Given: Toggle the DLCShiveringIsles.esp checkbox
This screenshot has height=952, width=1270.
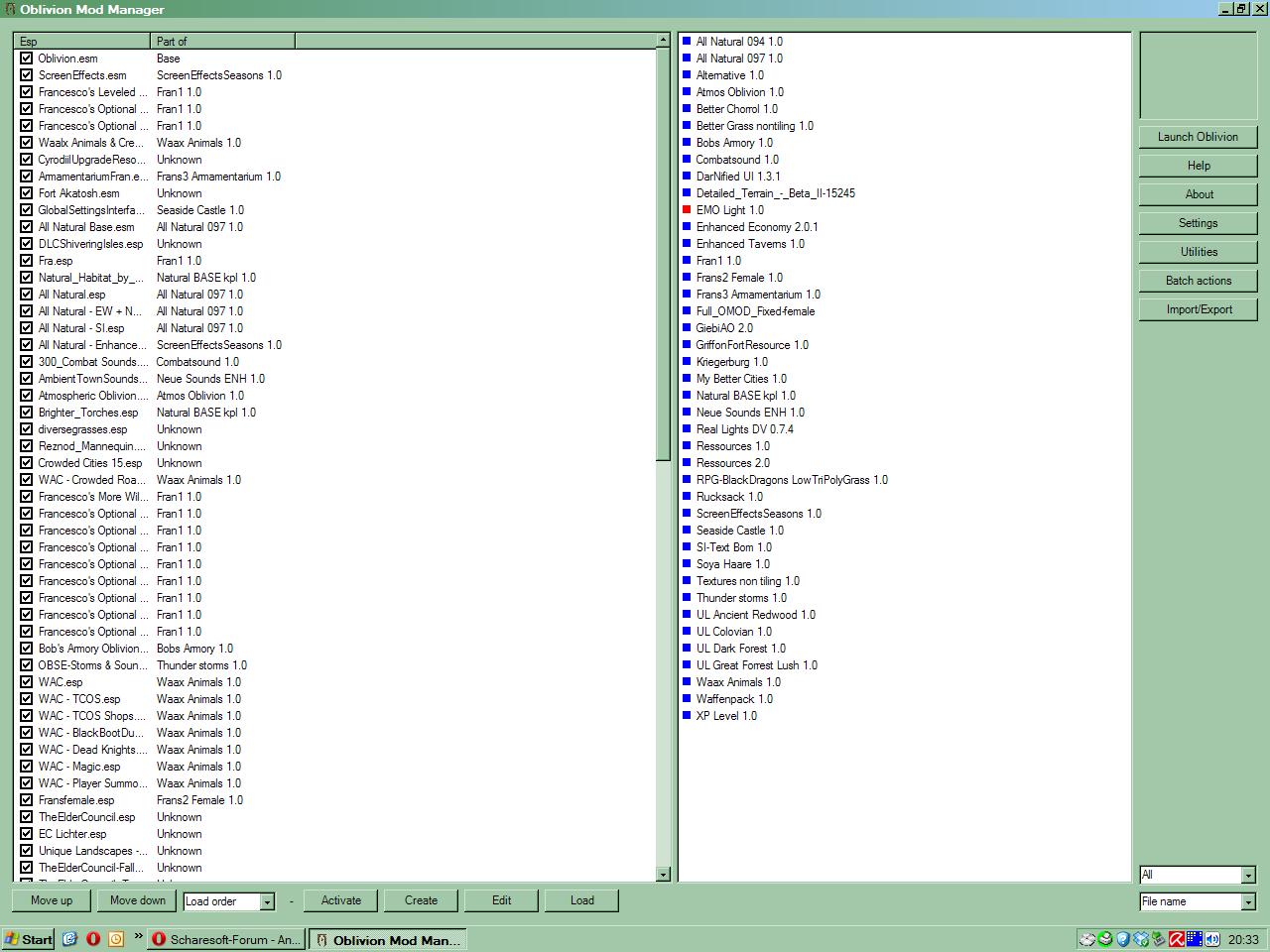Looking at the screenshot, I should 27,244.
